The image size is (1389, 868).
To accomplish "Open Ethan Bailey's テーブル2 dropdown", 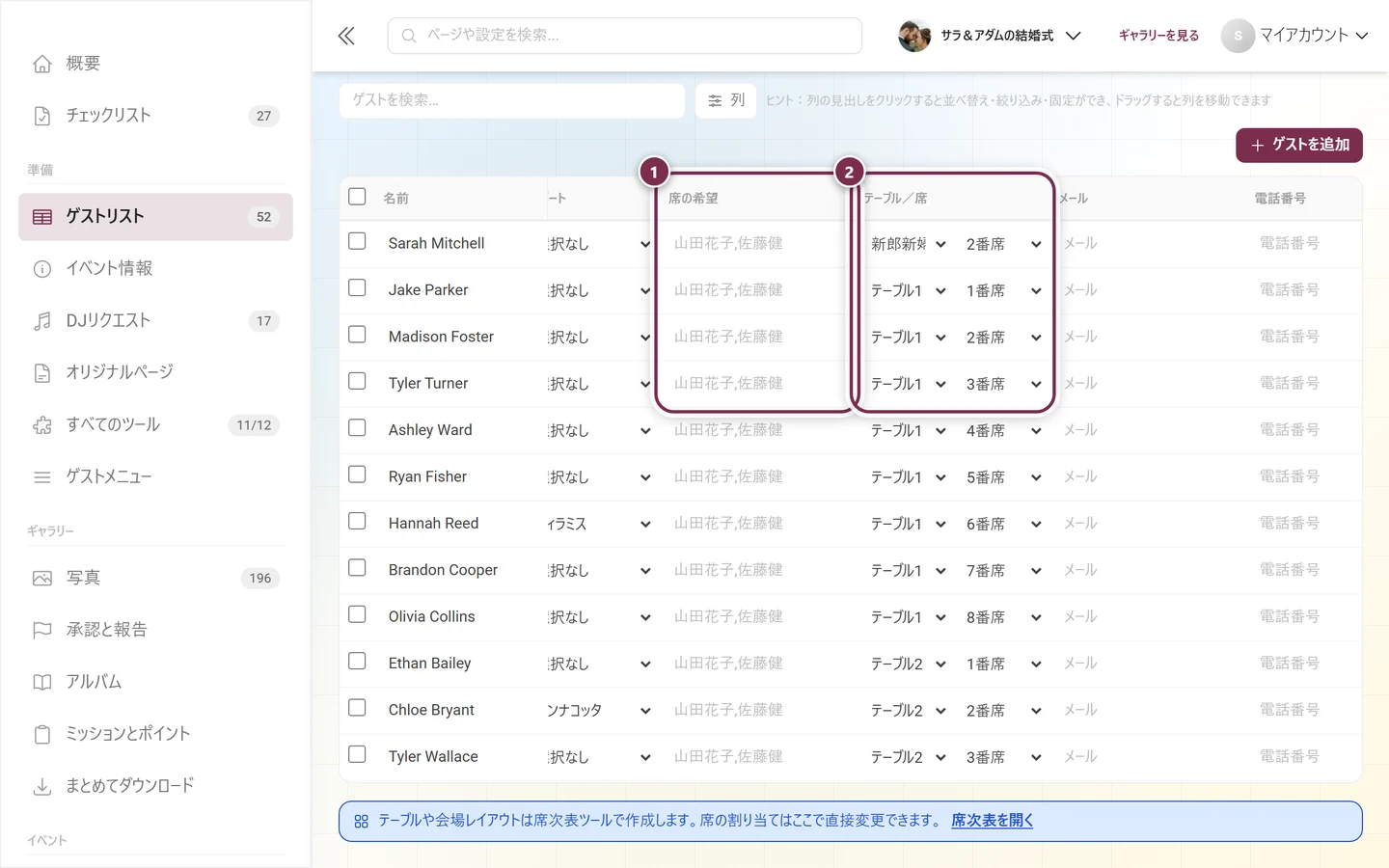I will tap(908, 665).
